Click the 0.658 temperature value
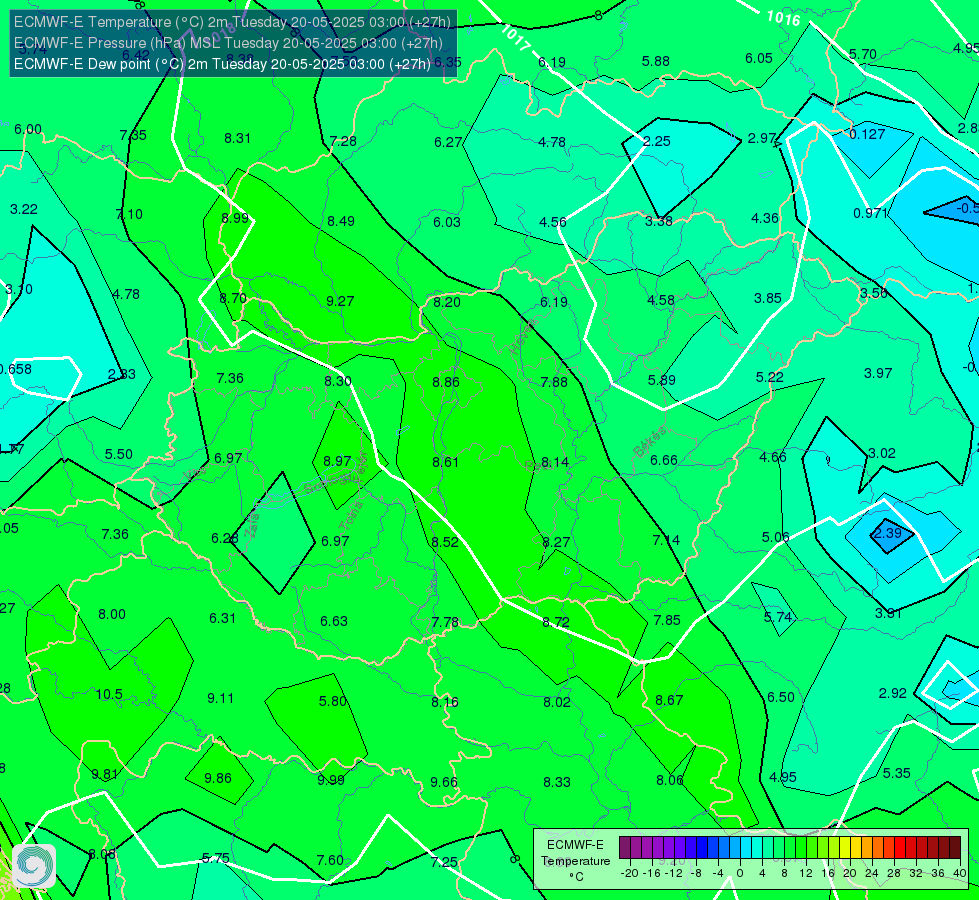Screen dimensions: 979x900 tap(15, 369)
